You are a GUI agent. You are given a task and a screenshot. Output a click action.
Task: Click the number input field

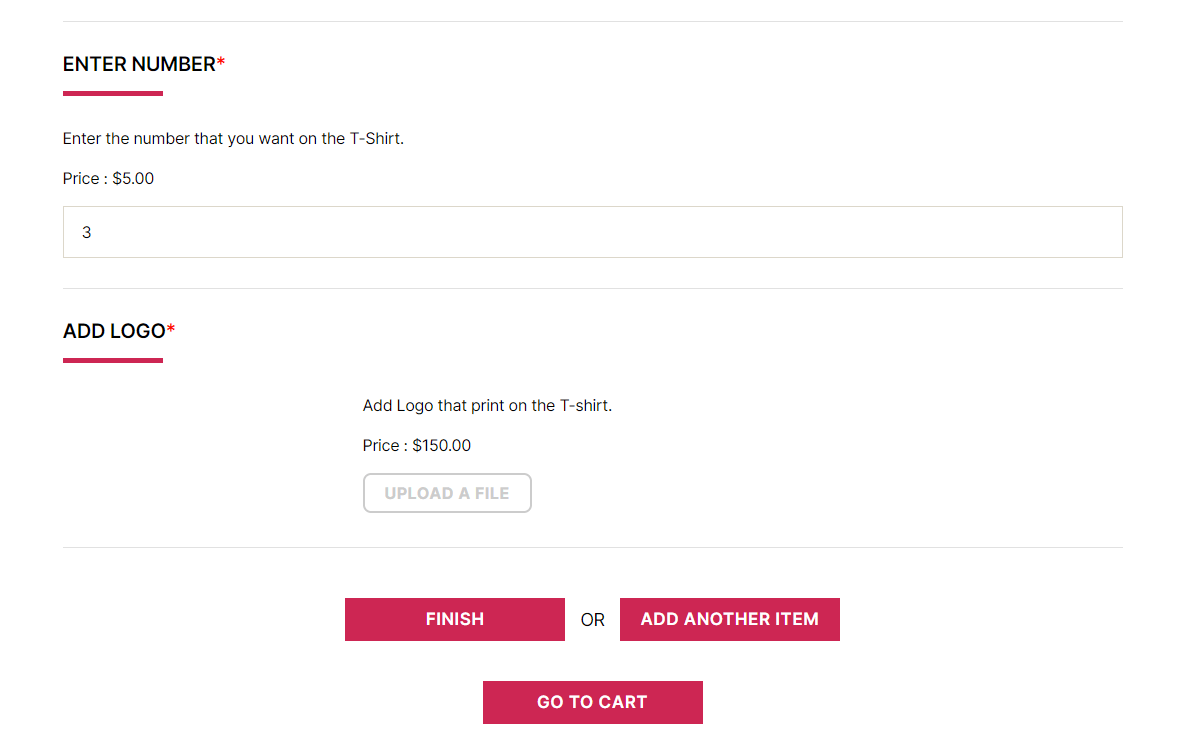click(592, 232)
